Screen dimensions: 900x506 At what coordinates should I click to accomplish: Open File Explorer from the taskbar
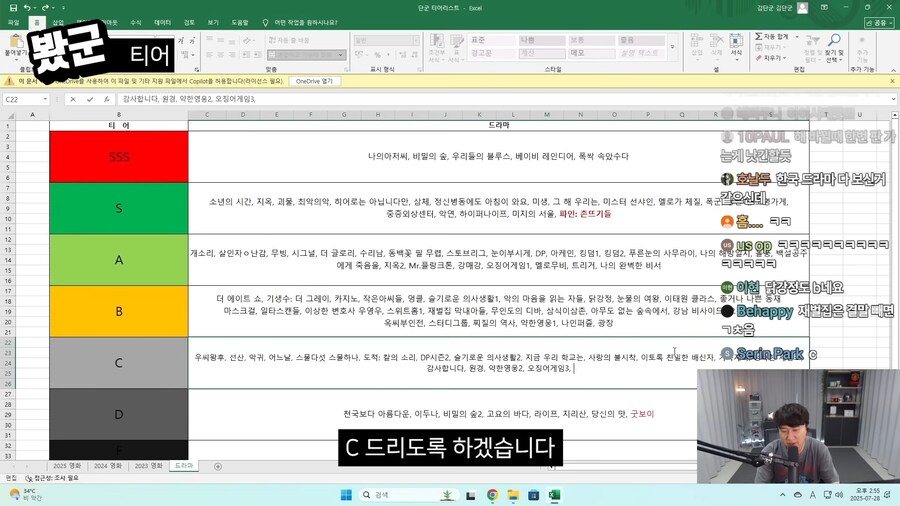(513, 495)
